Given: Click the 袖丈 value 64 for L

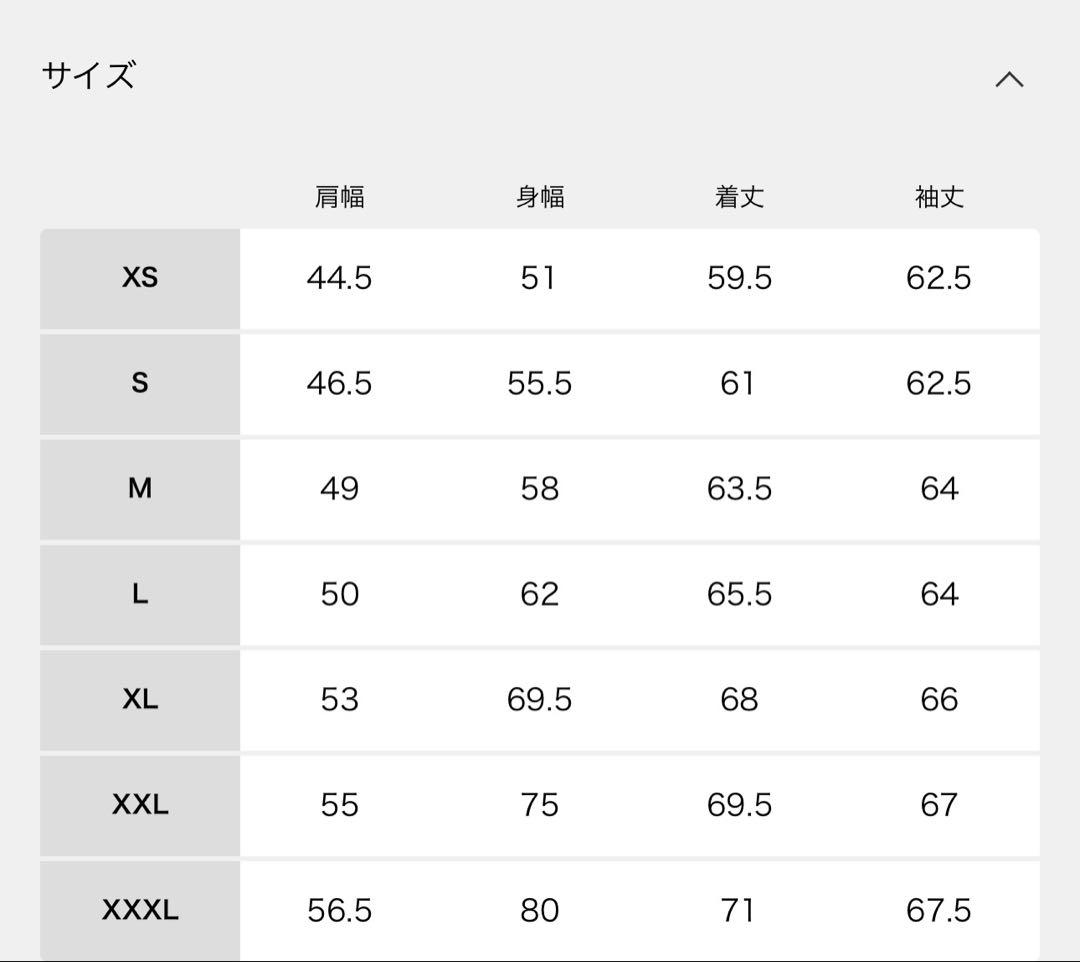Looking at the screenshot, I should tap(939, 594).
